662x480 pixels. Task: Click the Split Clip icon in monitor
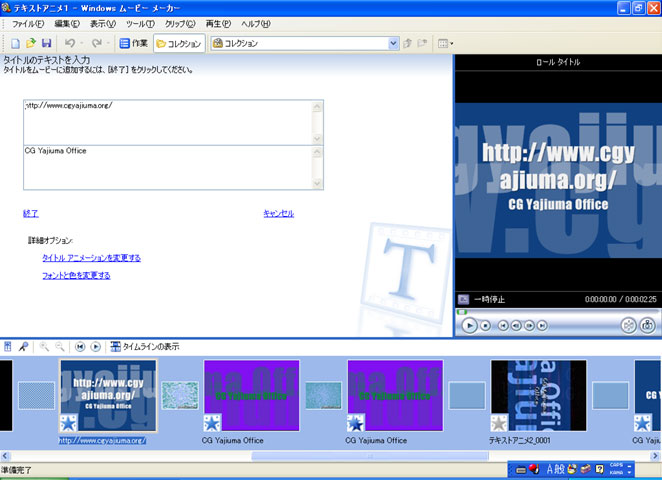coord(627,325)
